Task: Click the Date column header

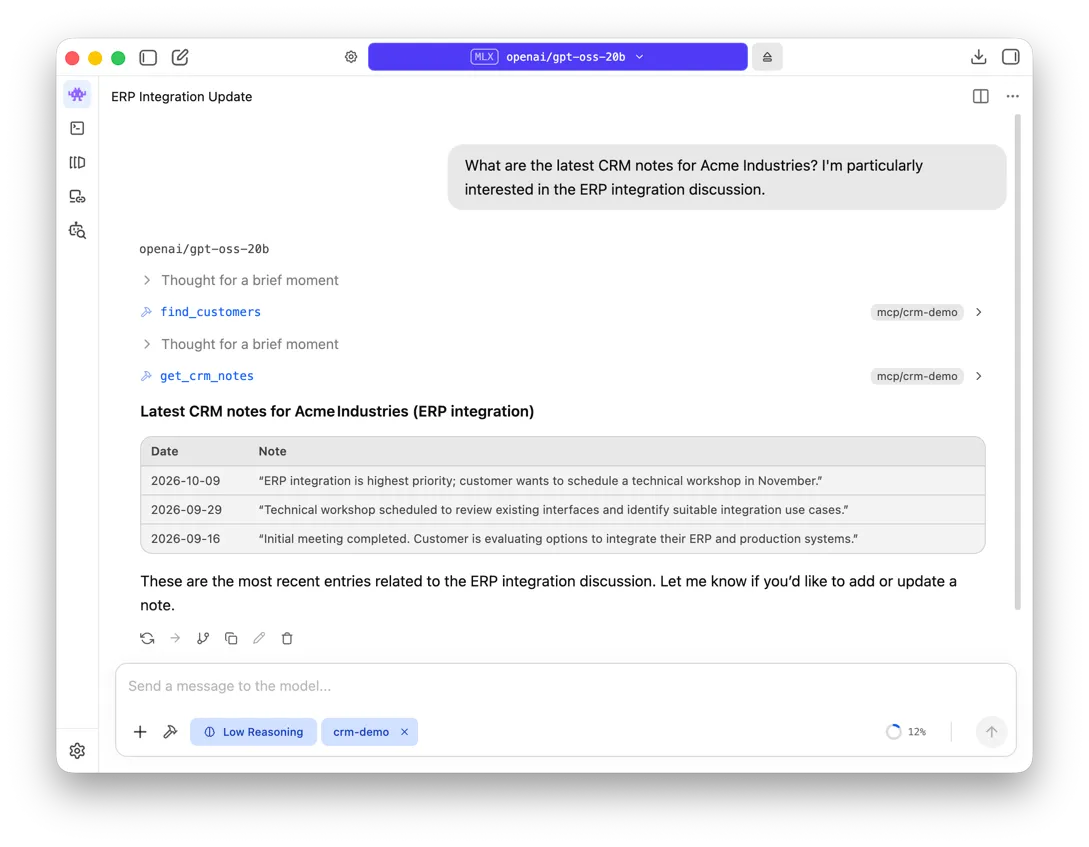Action: 165,451
